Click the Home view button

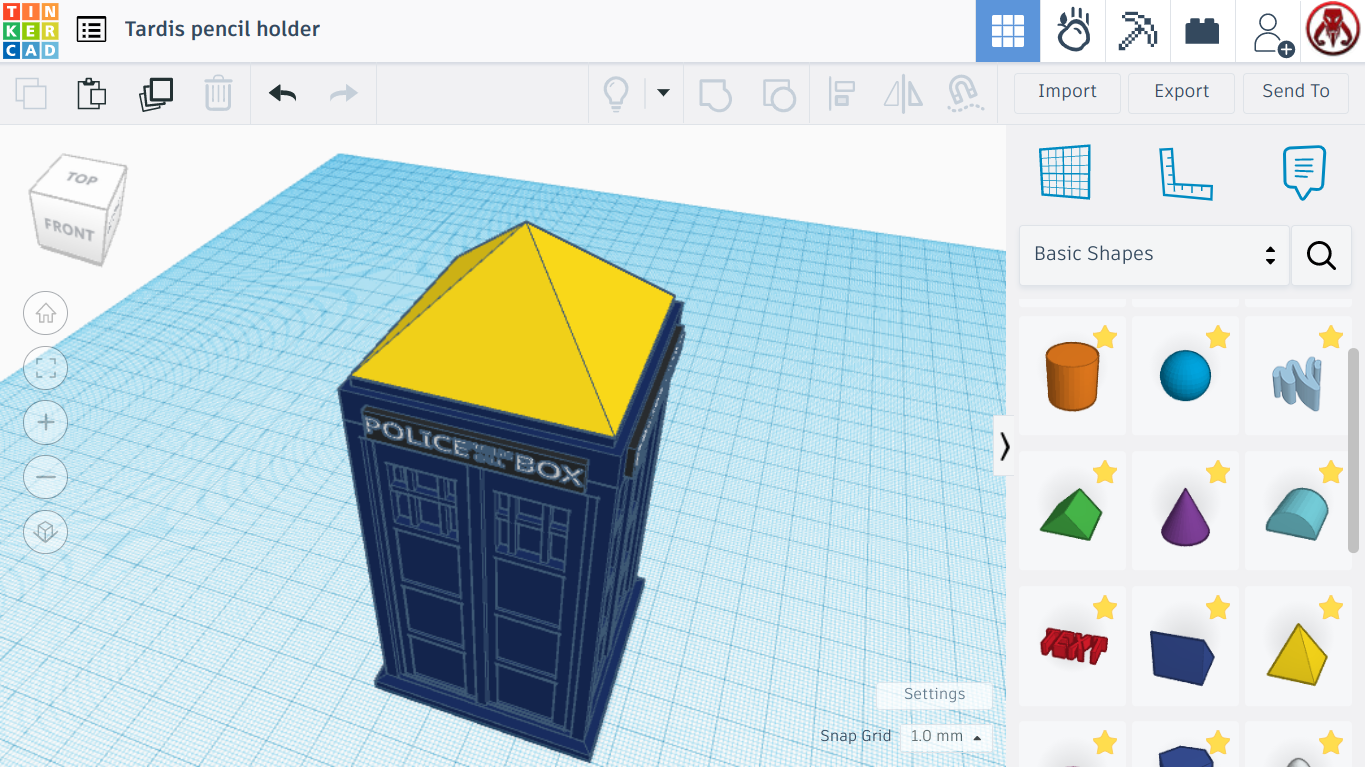coord(46,314)
